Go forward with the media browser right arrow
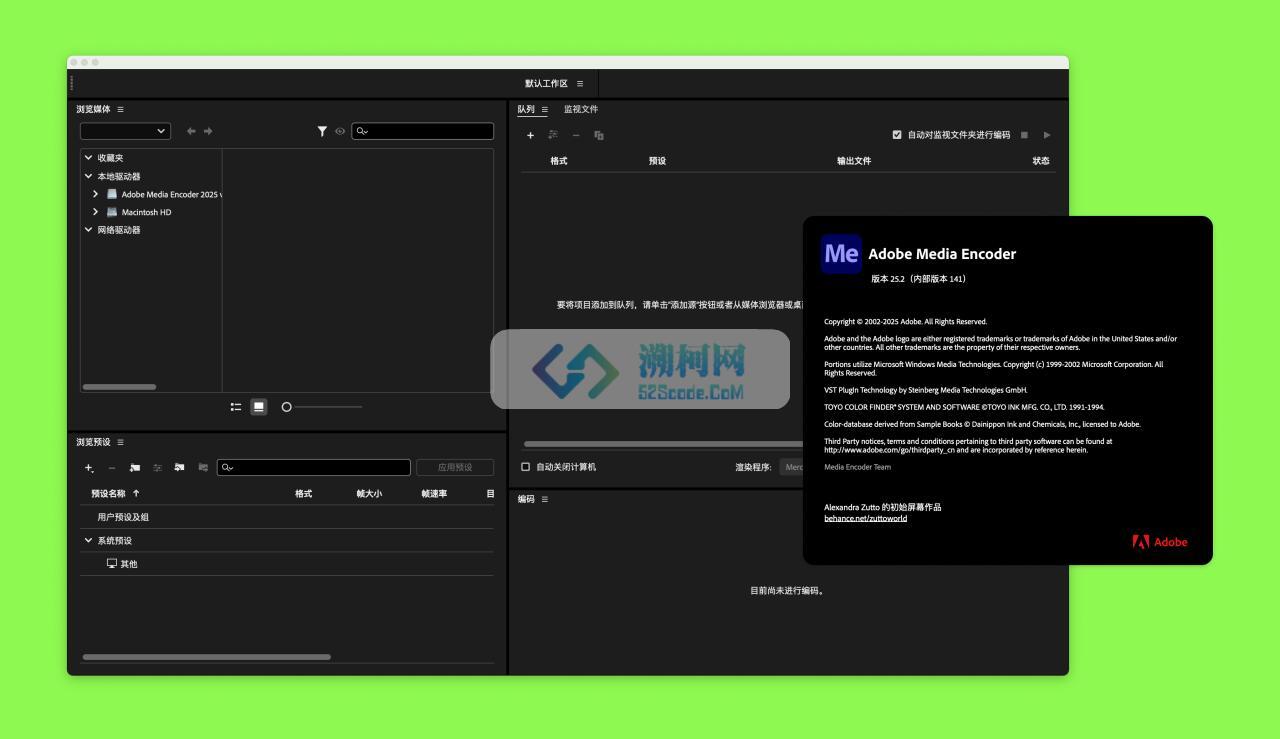The image size is (1280, 739). [208, 131]
